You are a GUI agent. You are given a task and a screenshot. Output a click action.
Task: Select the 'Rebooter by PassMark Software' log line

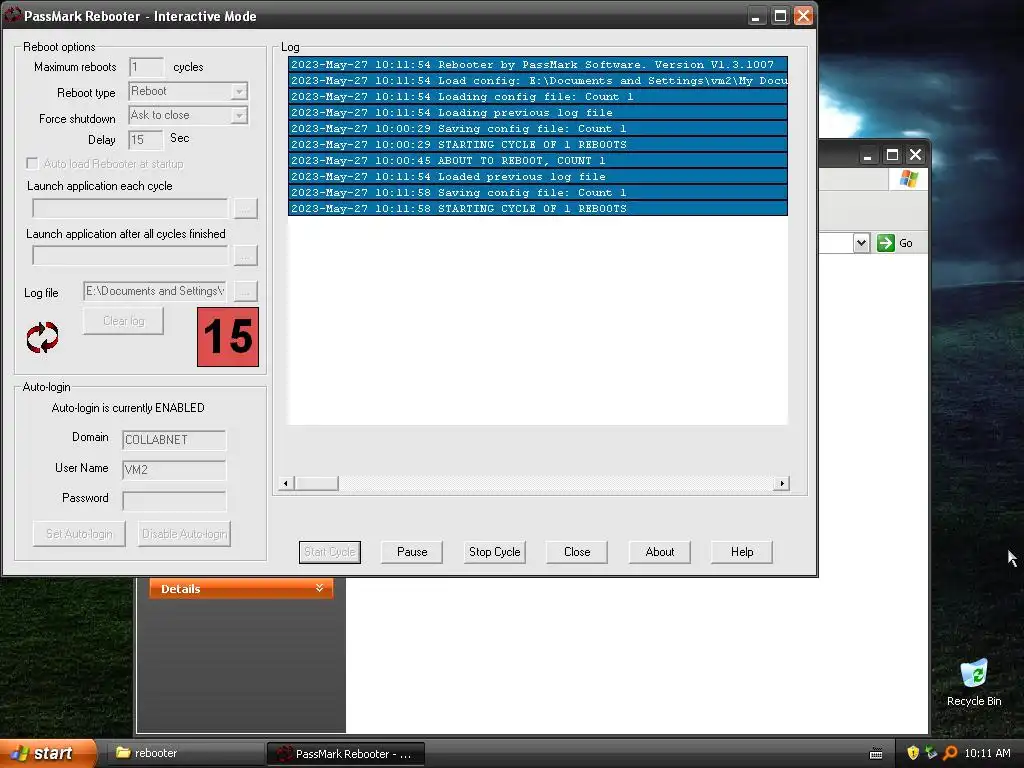point(537,65)
